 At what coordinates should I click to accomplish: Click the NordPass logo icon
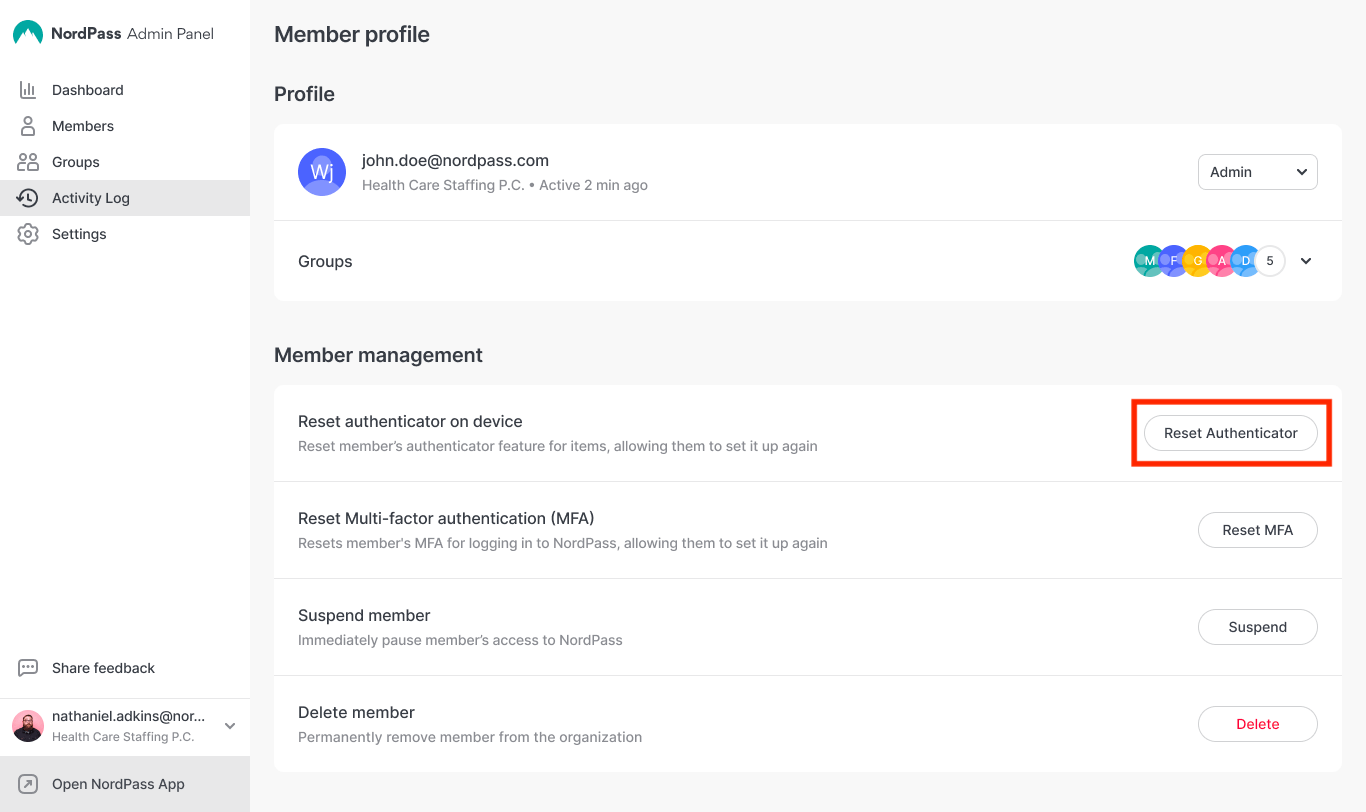(x=28, y=33)
